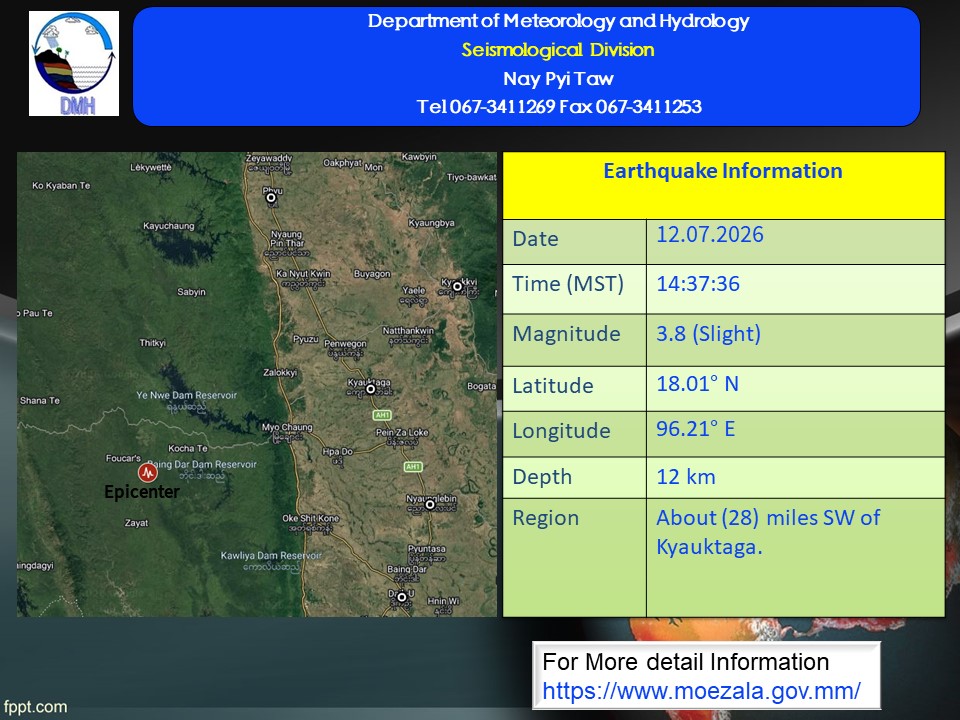Click the Phyu town marker on map
The width and height of the screenshot is (960, 720).
[271, 198]
